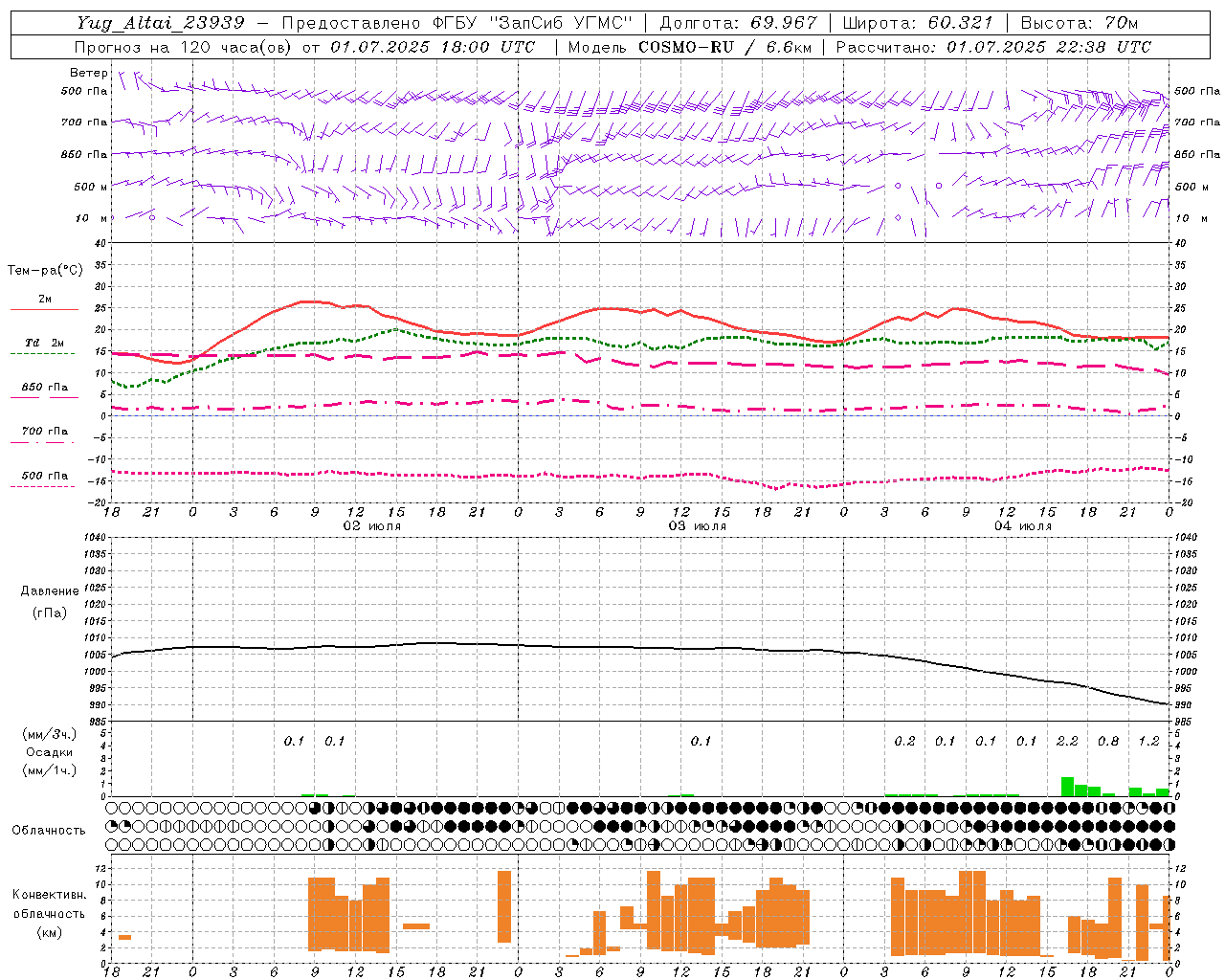Click the Долгота: 69.967 value
Viewport: 1225px width, 980px height.
(739, 23)
